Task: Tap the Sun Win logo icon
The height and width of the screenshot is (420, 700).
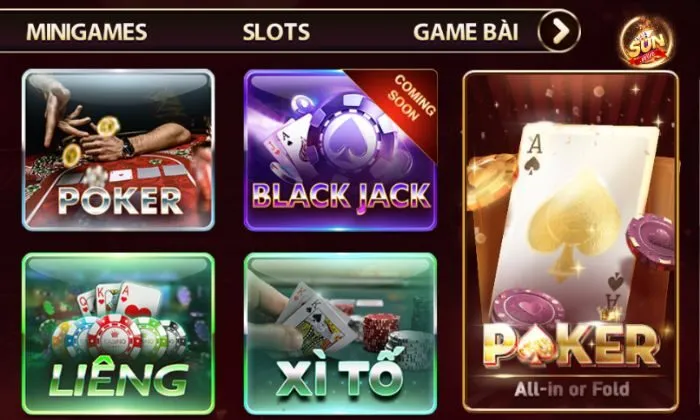Action: (x=646, y=42)
